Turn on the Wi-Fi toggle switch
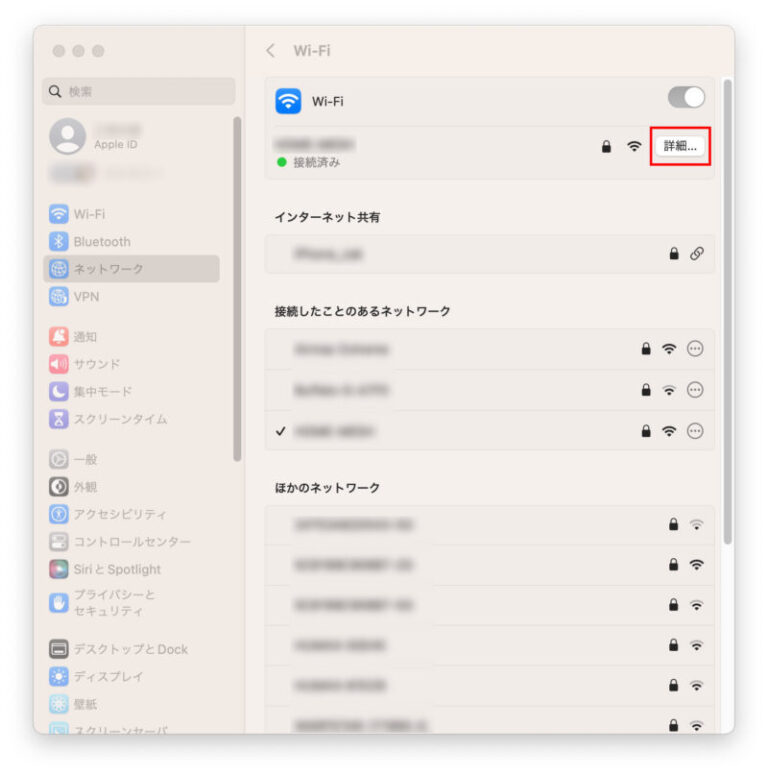Viewport: 768px width, 775px height. pyautogui.click(x=686, y=97)
